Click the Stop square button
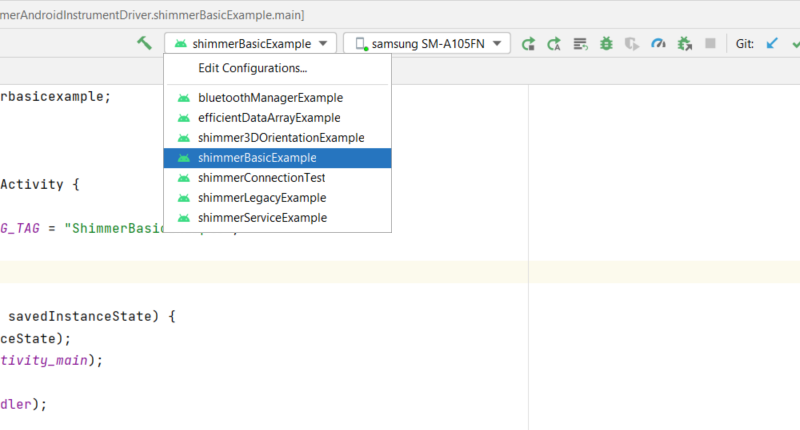 tap(710, 43)
